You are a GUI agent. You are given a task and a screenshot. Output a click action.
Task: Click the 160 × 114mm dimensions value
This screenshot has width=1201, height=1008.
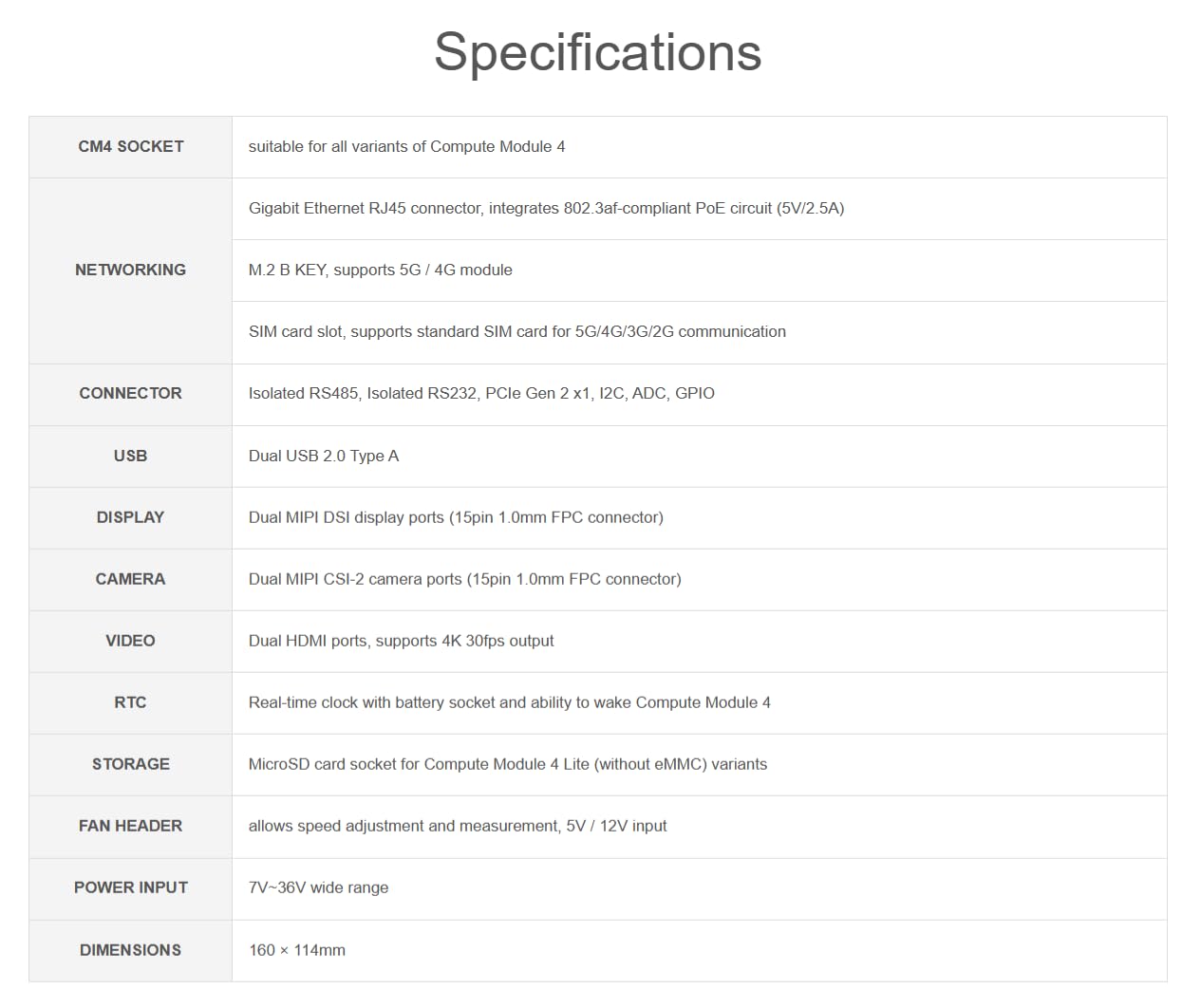click(297, 950)
